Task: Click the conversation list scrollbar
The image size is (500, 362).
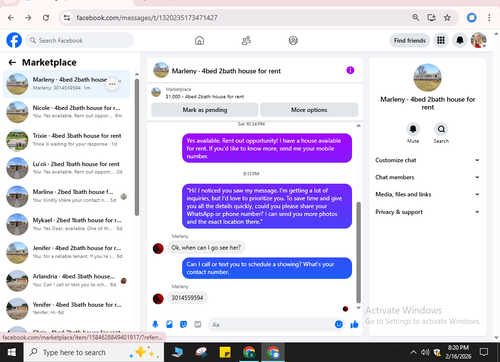Action: (137, 147)
